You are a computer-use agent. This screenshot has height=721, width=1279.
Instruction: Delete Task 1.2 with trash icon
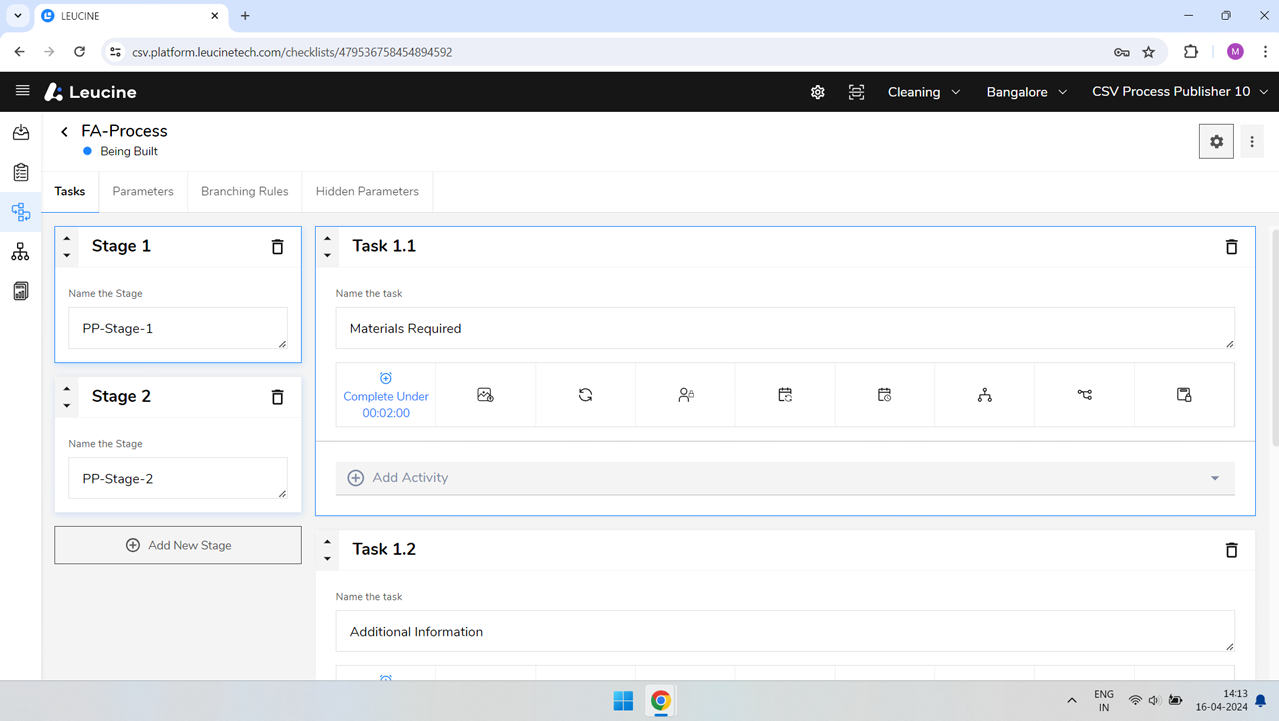click(x=1232, y=550)
